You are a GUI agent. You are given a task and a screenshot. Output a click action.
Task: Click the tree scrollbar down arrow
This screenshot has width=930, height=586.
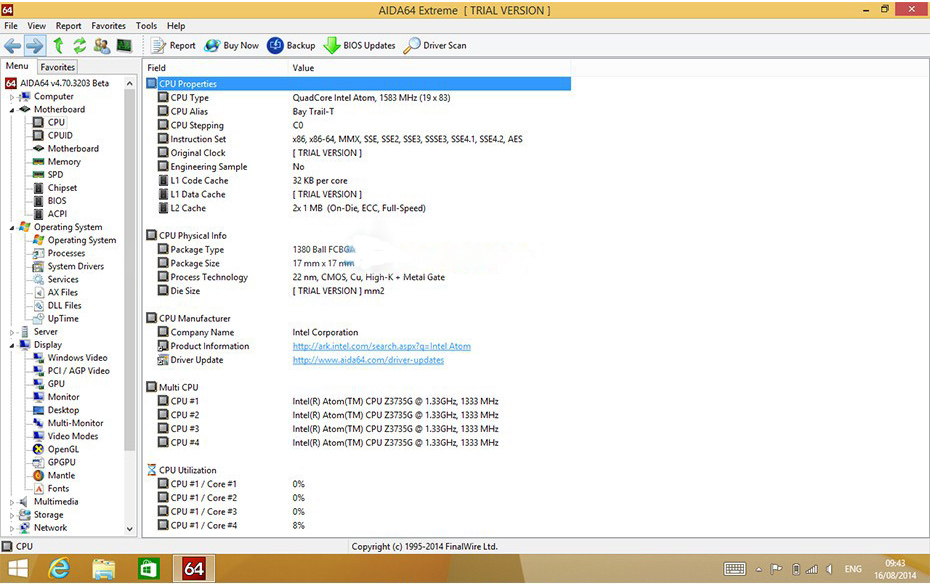[130, 528]
